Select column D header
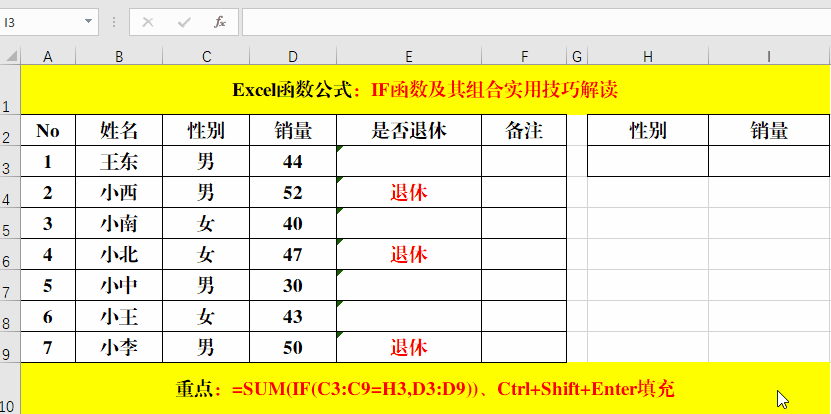The height and width of the screenshot is (414, 831). [x=293, y=56]
